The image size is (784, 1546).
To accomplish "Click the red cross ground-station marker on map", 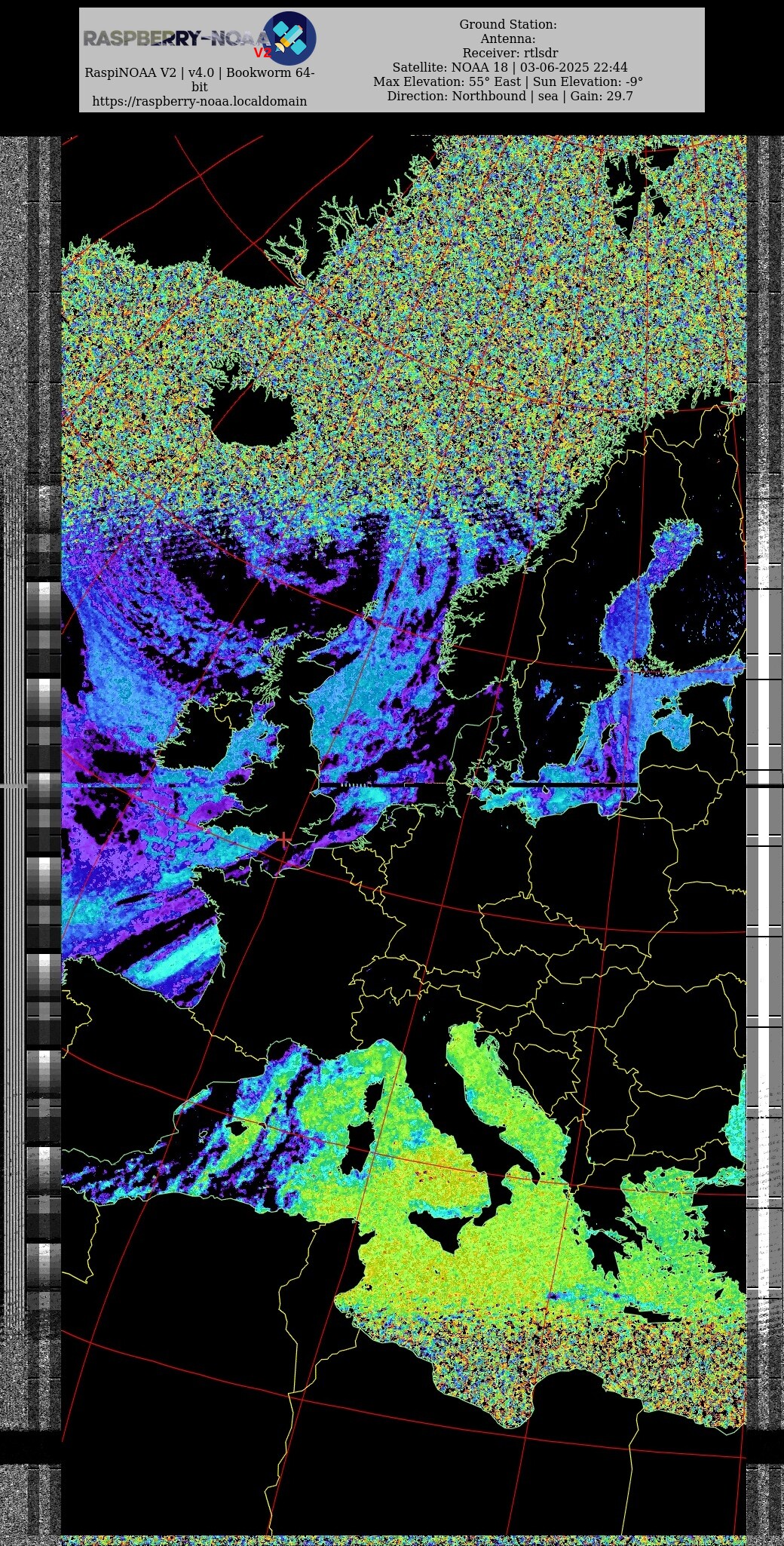I will click(x=283, y=840).
